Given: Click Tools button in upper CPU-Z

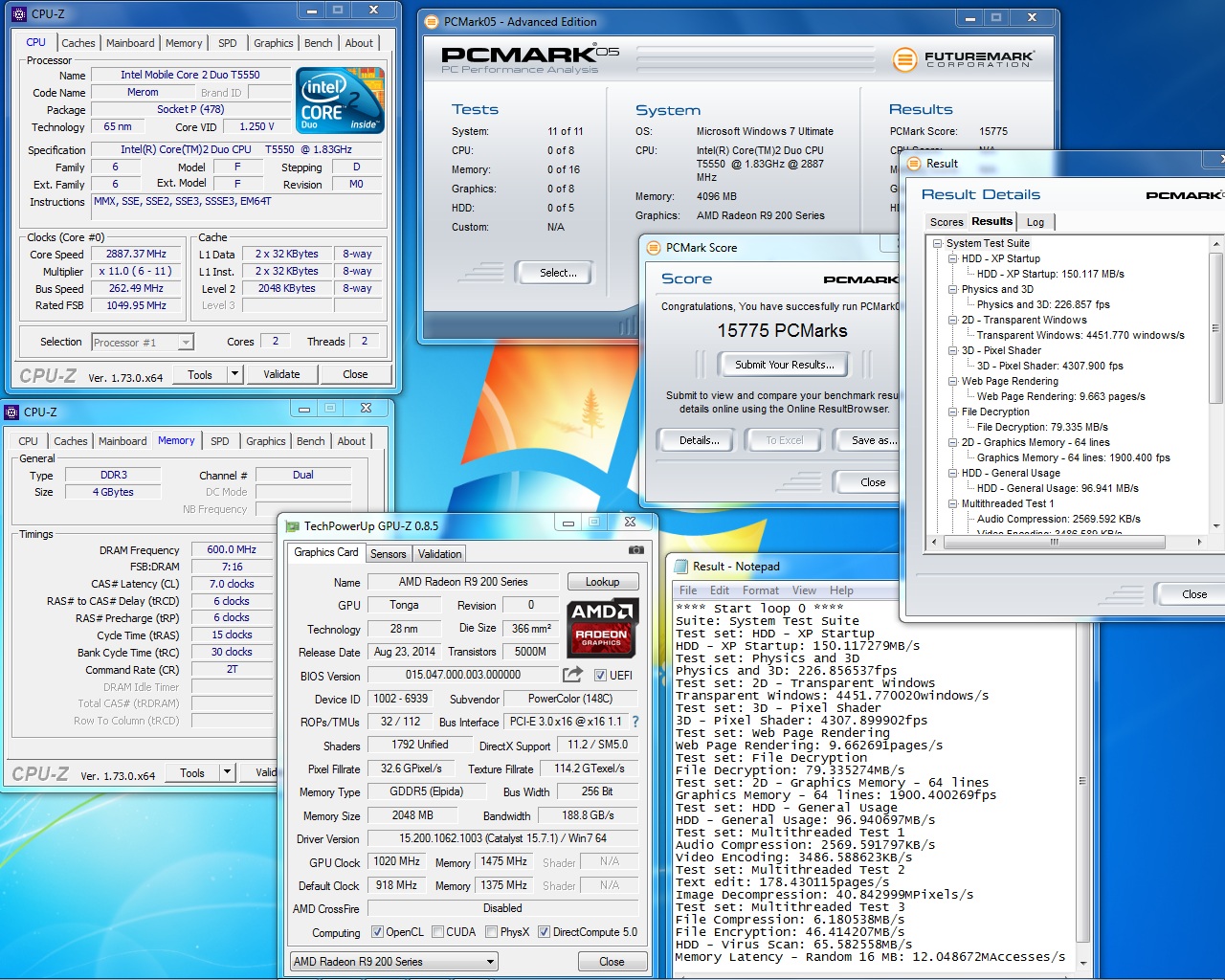Looking at the screenshot, I should click(x=200, y=374).
